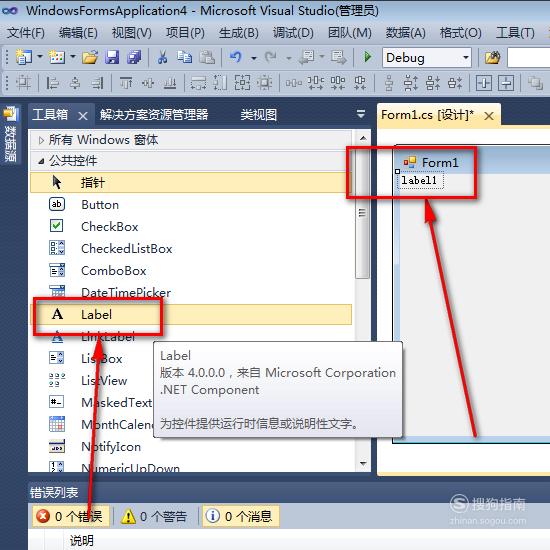Image resolution: width=550 pixels, height=550 pixels.
Task: Select the label1 control on Form1
Action: point(420,180)
